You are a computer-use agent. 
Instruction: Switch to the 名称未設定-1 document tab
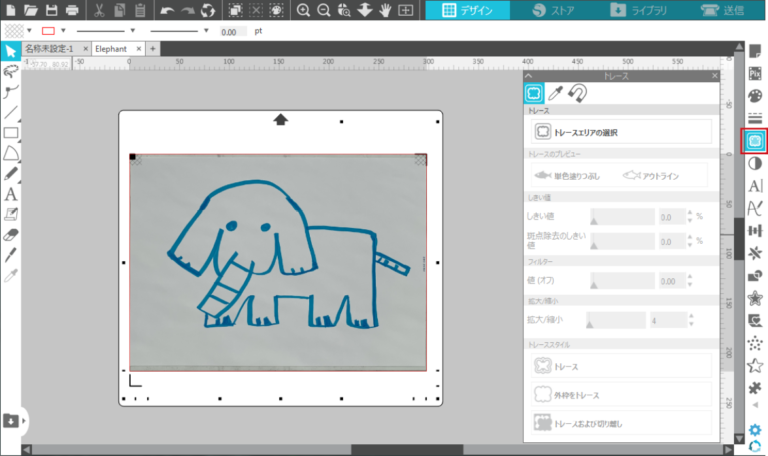(49, 48)
